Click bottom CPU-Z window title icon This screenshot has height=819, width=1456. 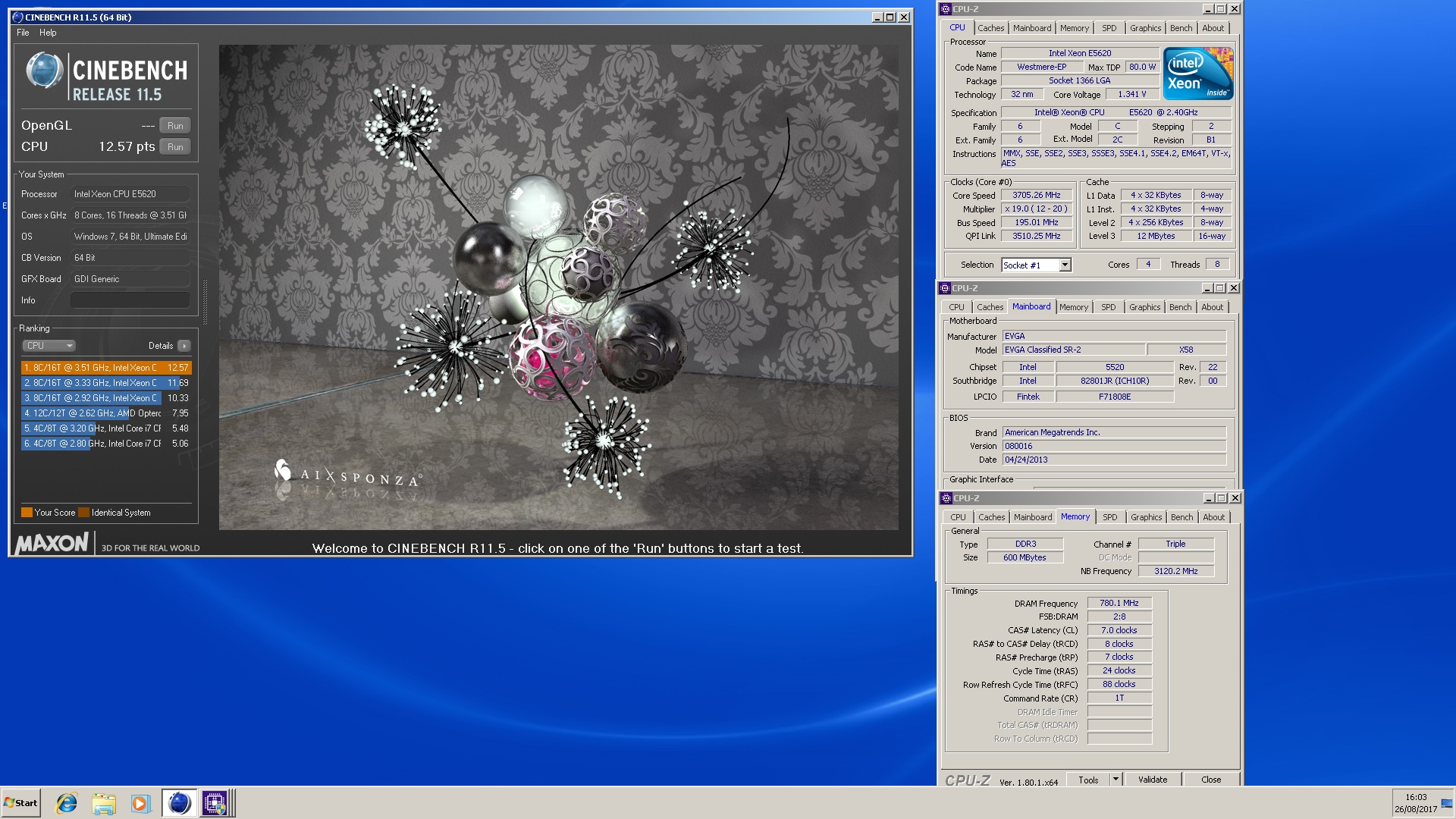click(x=946, y=498)
